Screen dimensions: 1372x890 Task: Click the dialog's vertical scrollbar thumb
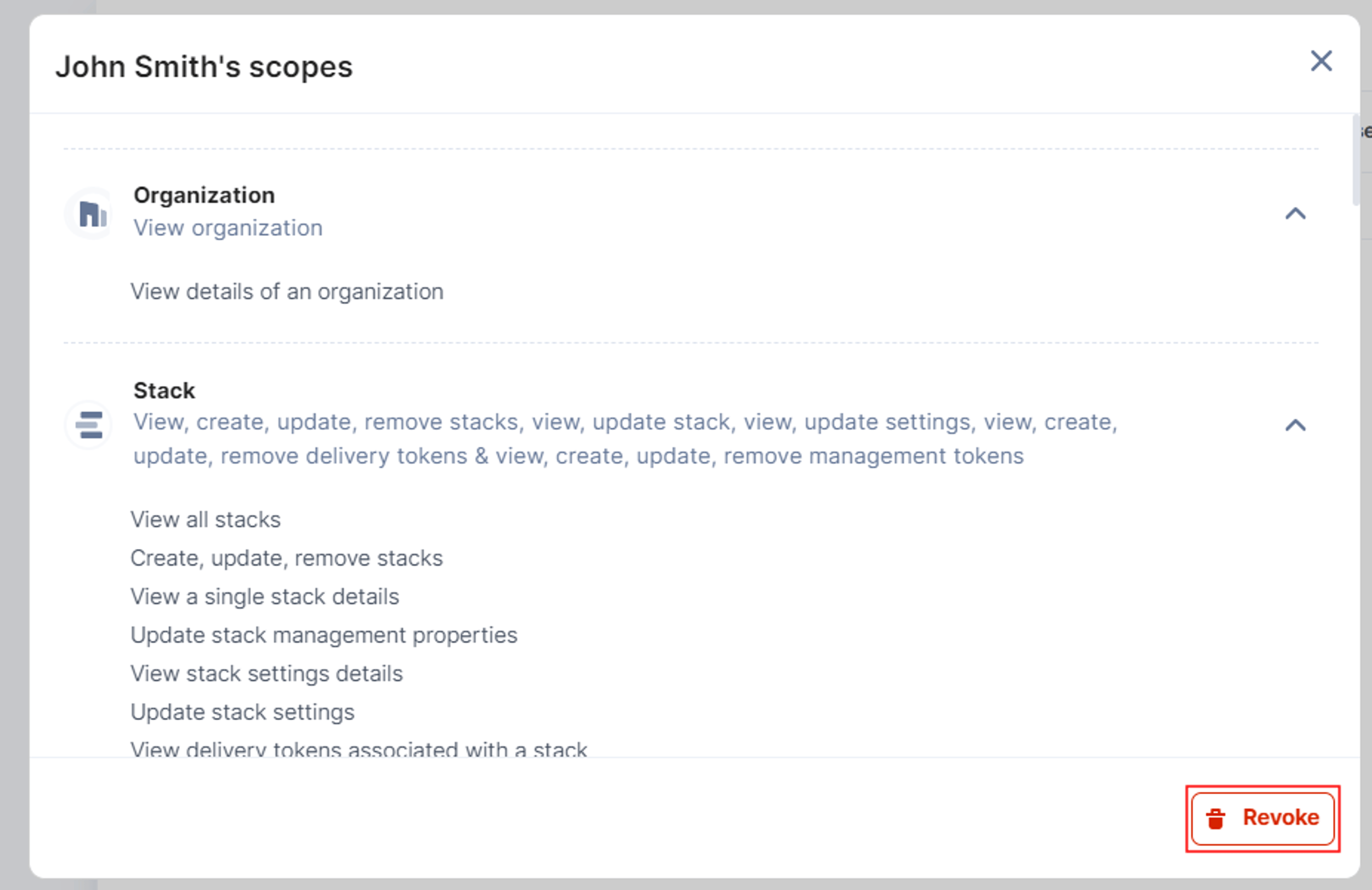[1356, 160]
